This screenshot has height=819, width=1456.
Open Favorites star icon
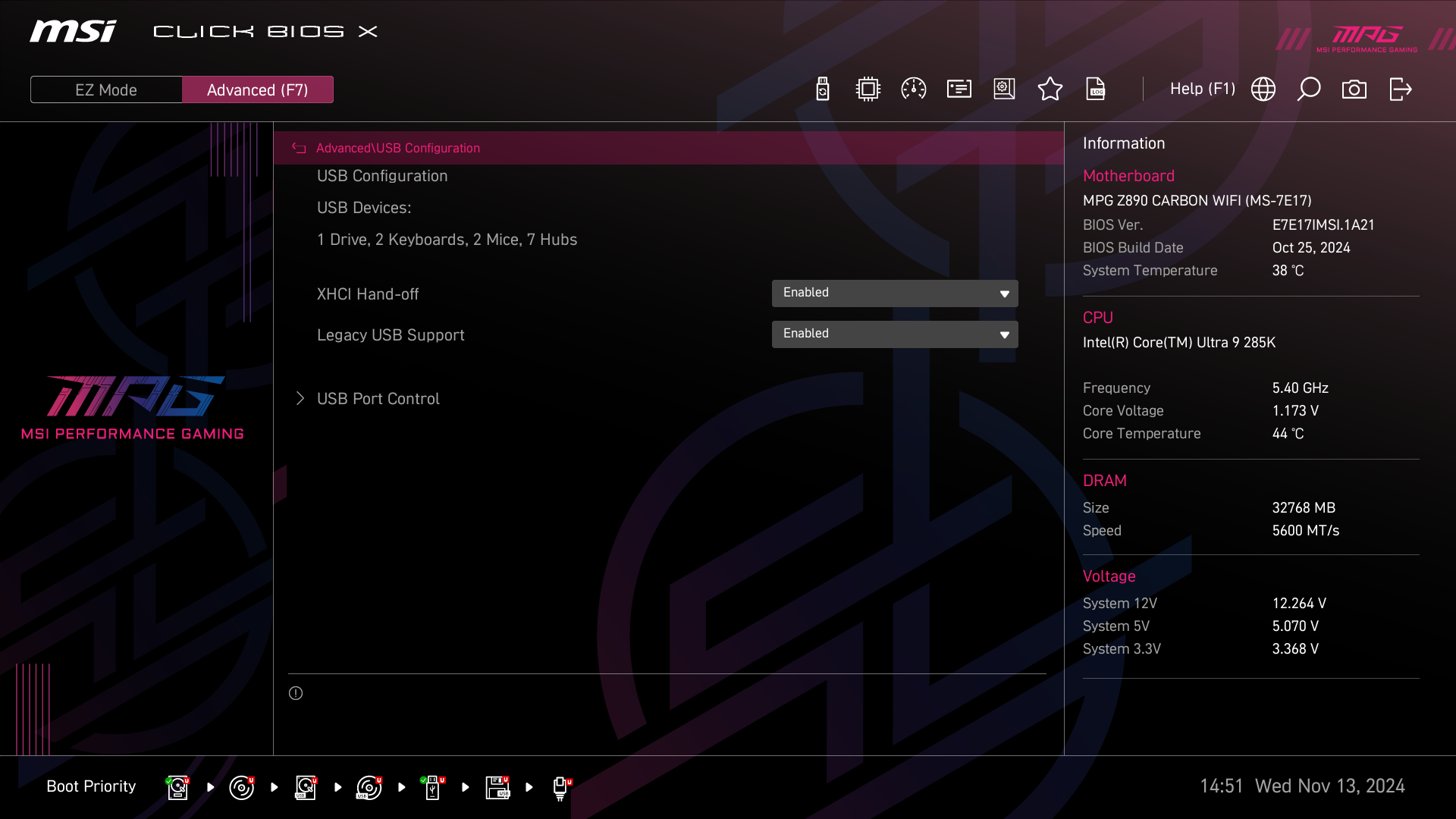point(1050,89)
